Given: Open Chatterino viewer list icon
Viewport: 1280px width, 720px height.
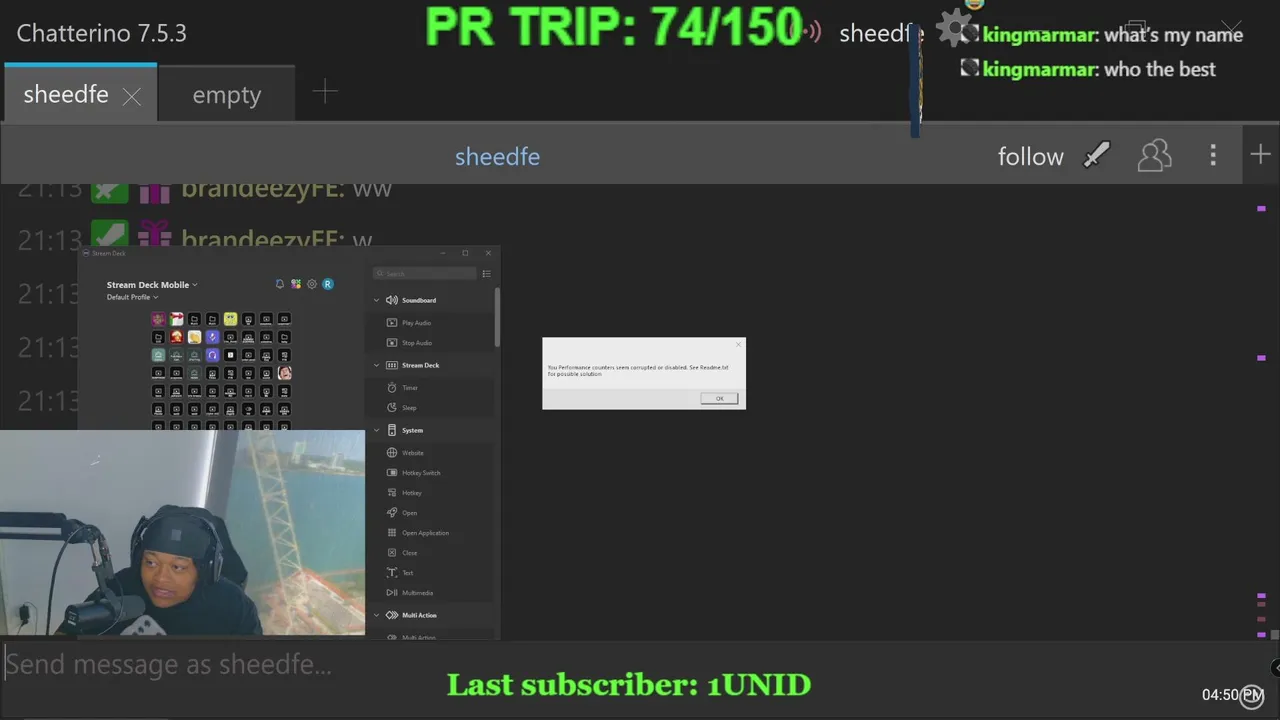Looking at the screenshot, I should click(1154, 155).
